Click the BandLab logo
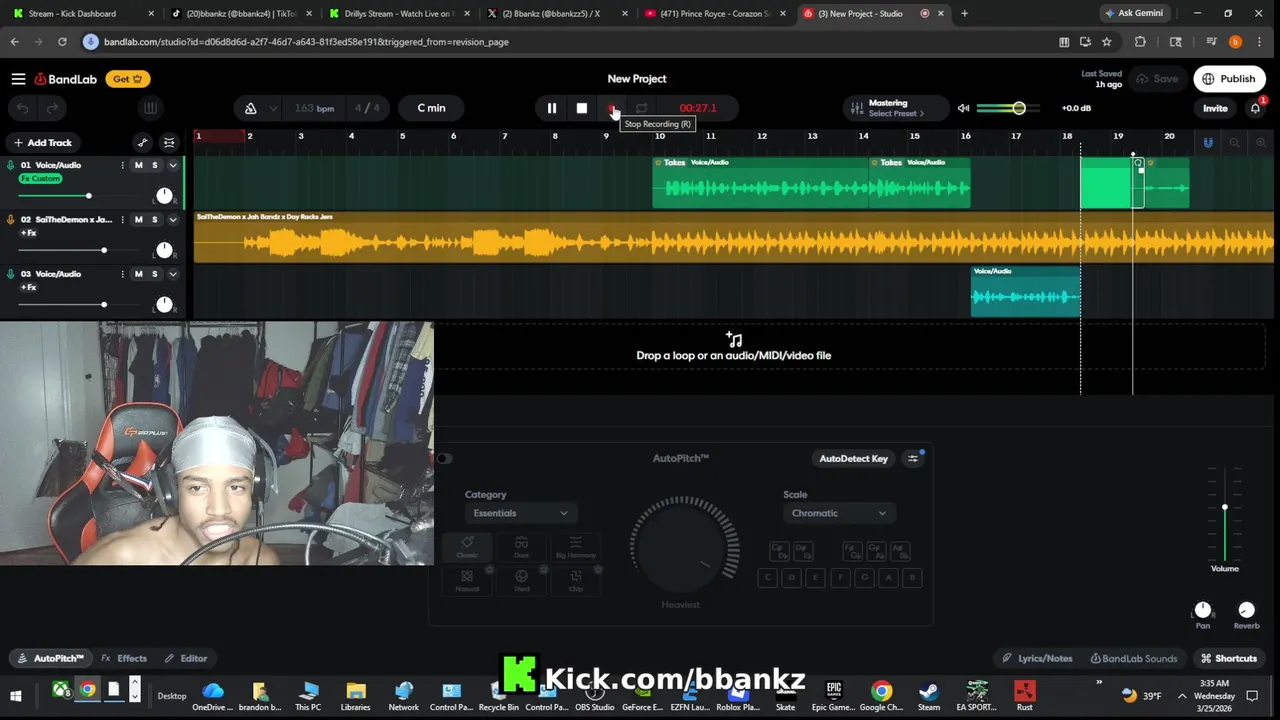This screenshot has width=1280, height=720. tap(66, 79)
